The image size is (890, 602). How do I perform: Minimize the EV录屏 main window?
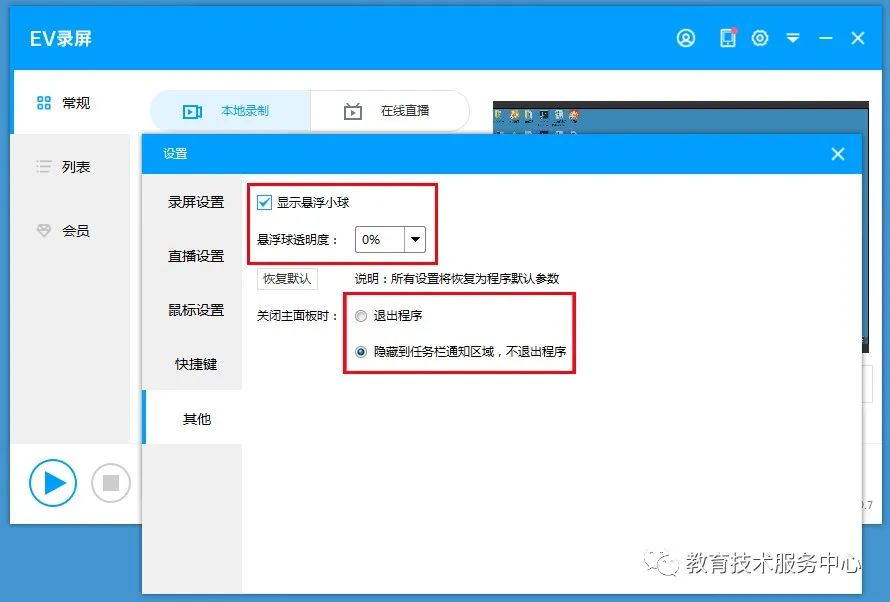coord(826,38)
